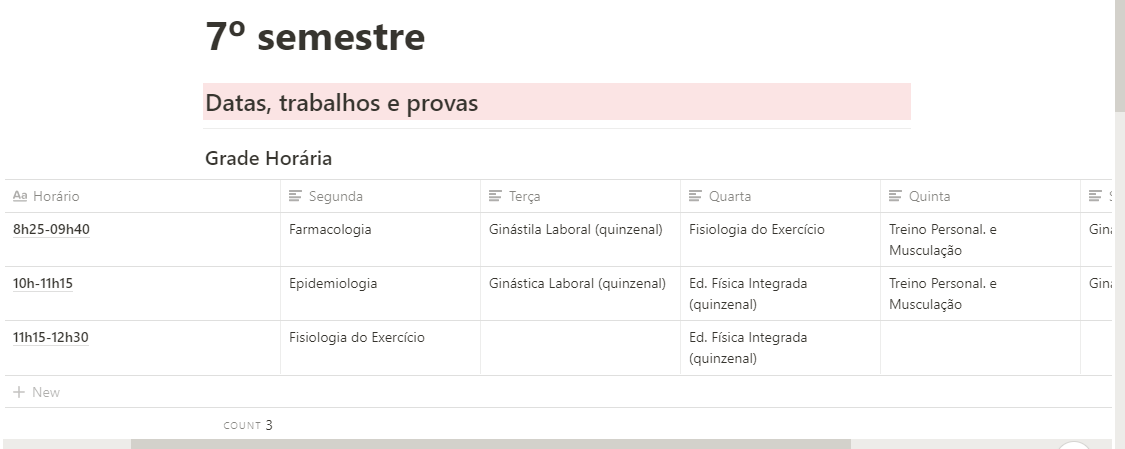Screen dimensions: 1125x449
Task: Click the Horário column title-type icon
Action: 20,196
